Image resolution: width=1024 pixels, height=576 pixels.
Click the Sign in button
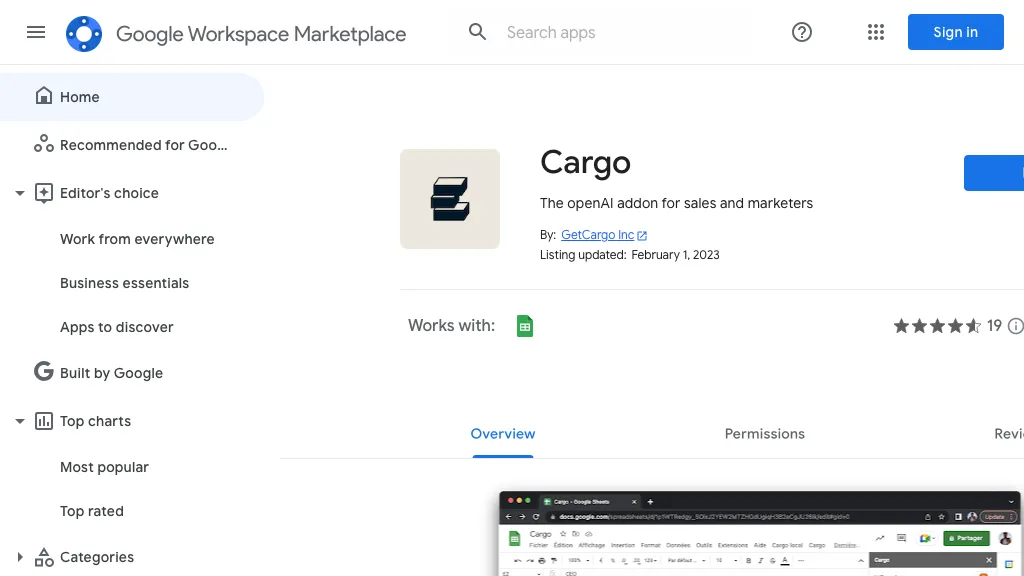click(x=955, y=32)
